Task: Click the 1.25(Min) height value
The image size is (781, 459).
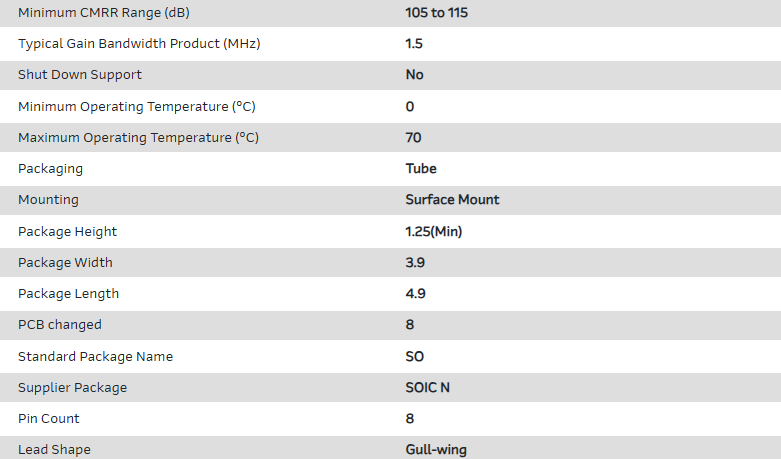Action: coord(434,231)
